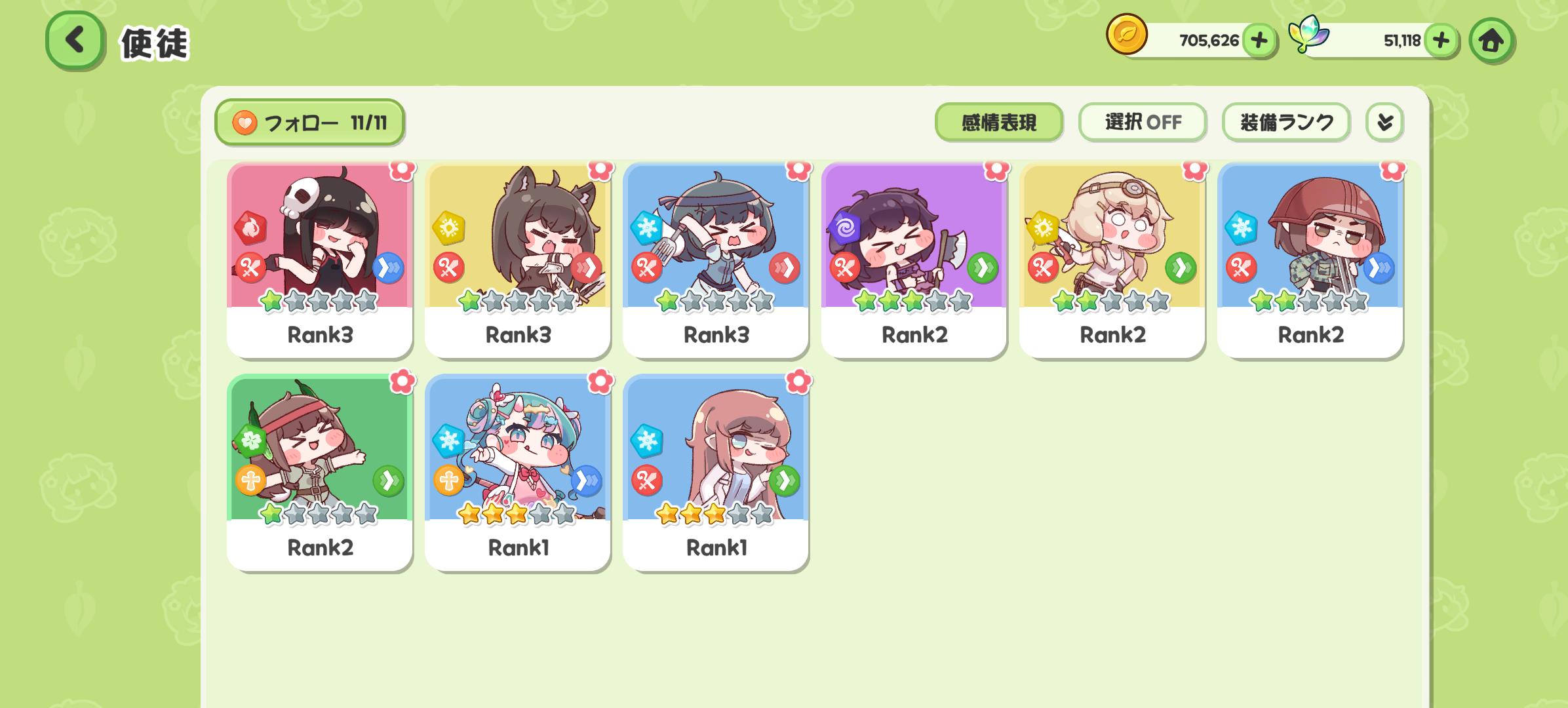This screenshot has width=1568, height=708.
Task: Select the long-haired Rank1 character card
Action: tap(716, 473)
